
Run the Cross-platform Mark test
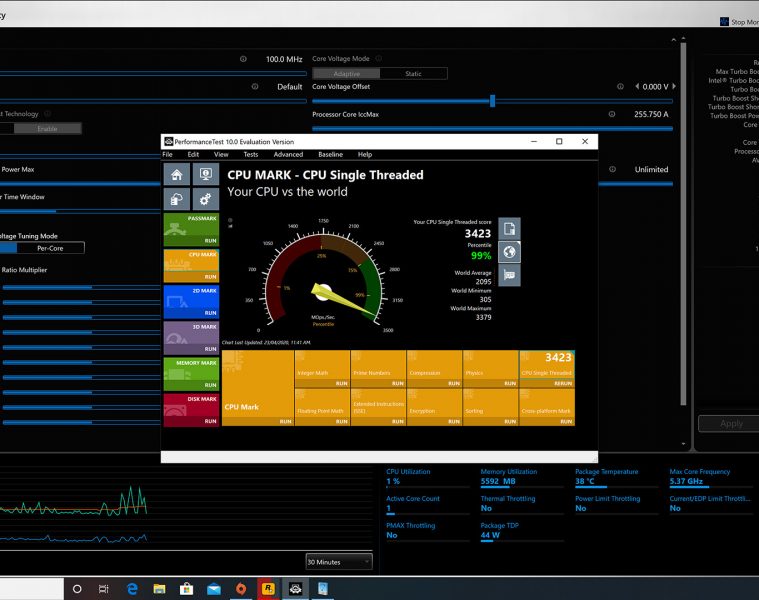[x=547, y=407]
